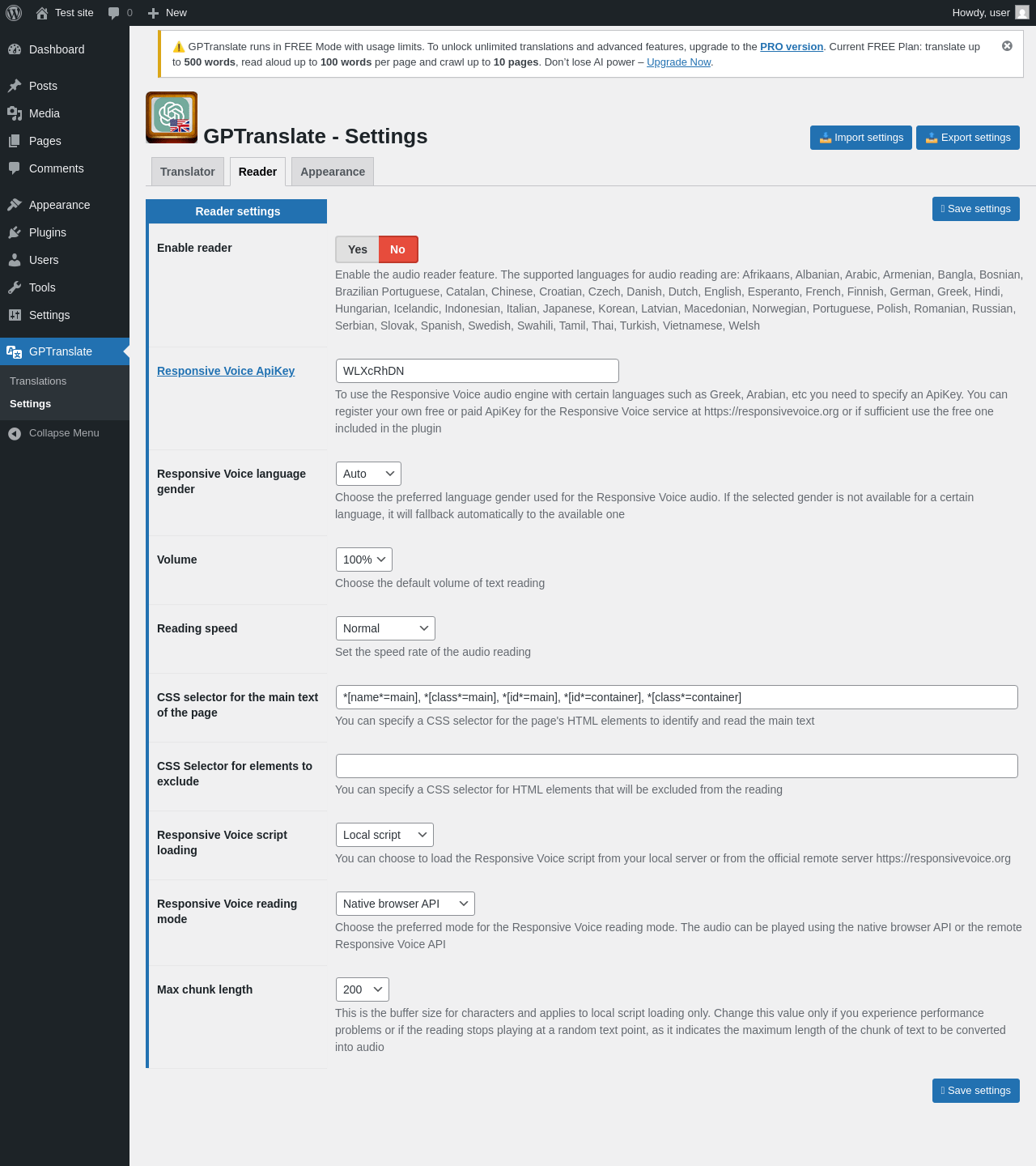This screenshot has width=1036, height=1166.
Task: Click Collapse Menu in the sidebar
Action: tap(65, 433)
